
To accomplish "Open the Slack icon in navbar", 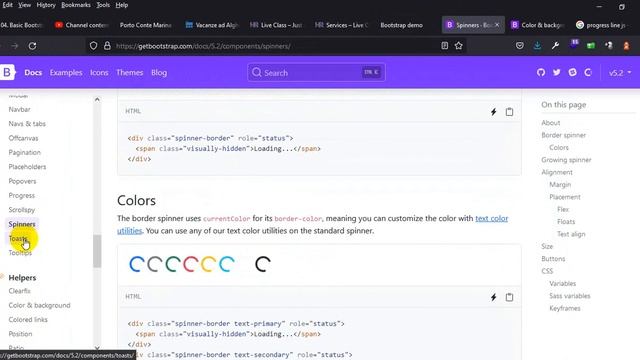I will click(x=572, y=73).
